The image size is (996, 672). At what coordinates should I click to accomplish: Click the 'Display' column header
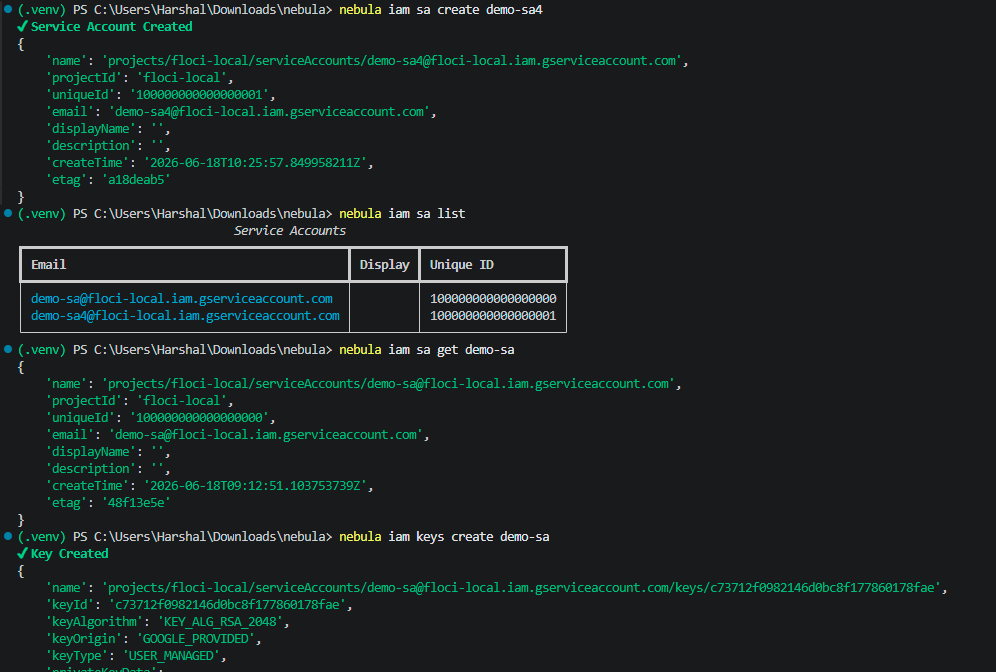[384, 264]
